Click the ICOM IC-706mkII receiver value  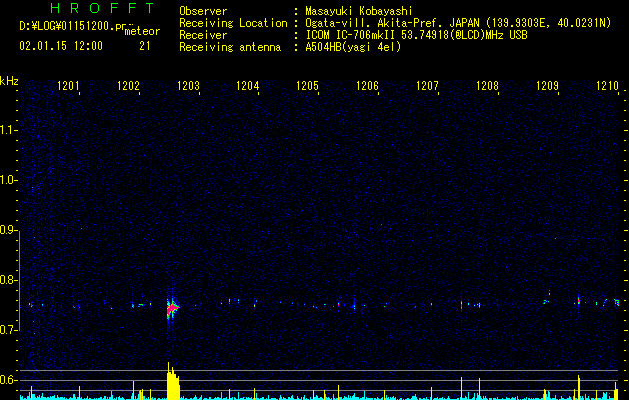tap(416, 35)
